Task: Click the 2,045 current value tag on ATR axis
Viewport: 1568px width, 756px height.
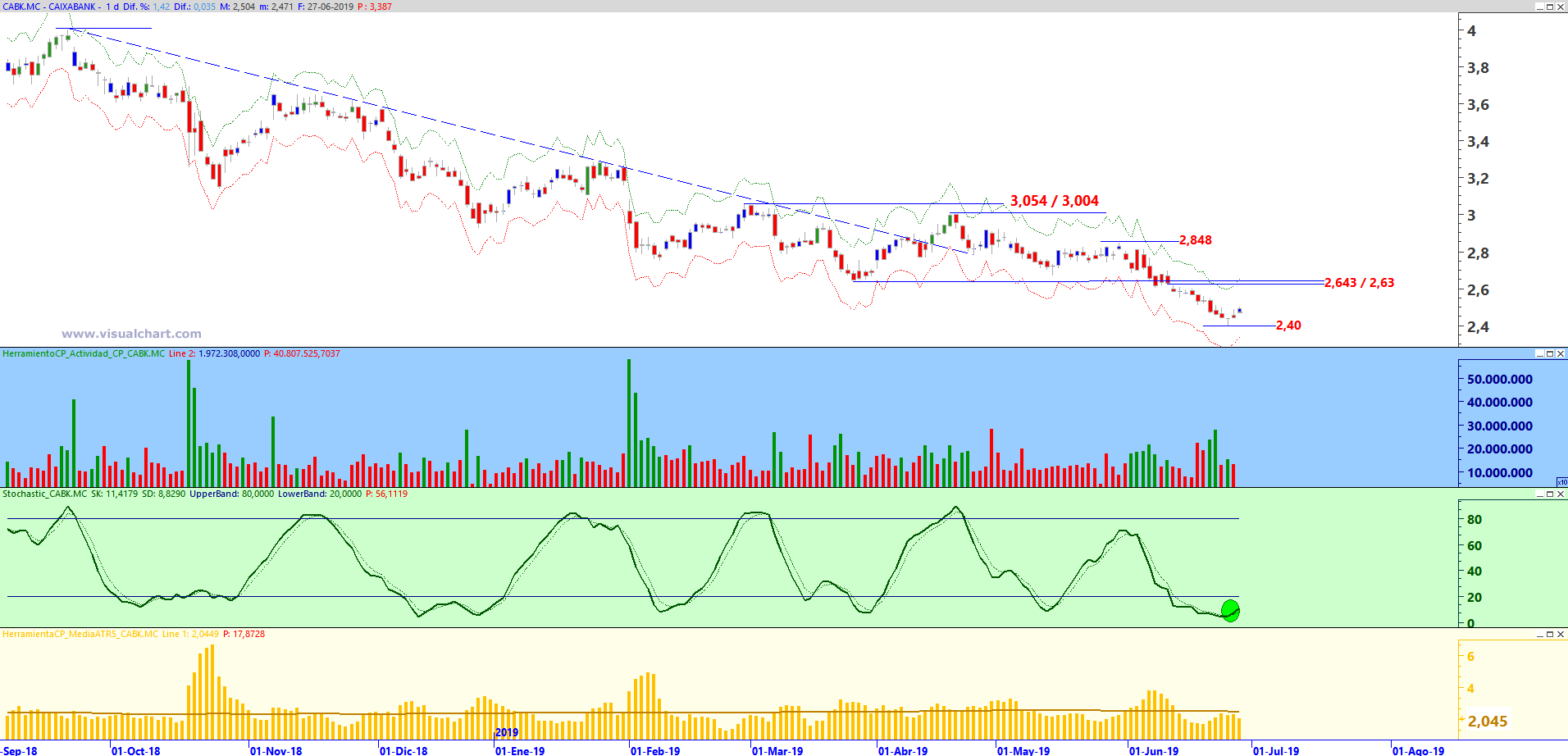Action: coord(1487,722)
